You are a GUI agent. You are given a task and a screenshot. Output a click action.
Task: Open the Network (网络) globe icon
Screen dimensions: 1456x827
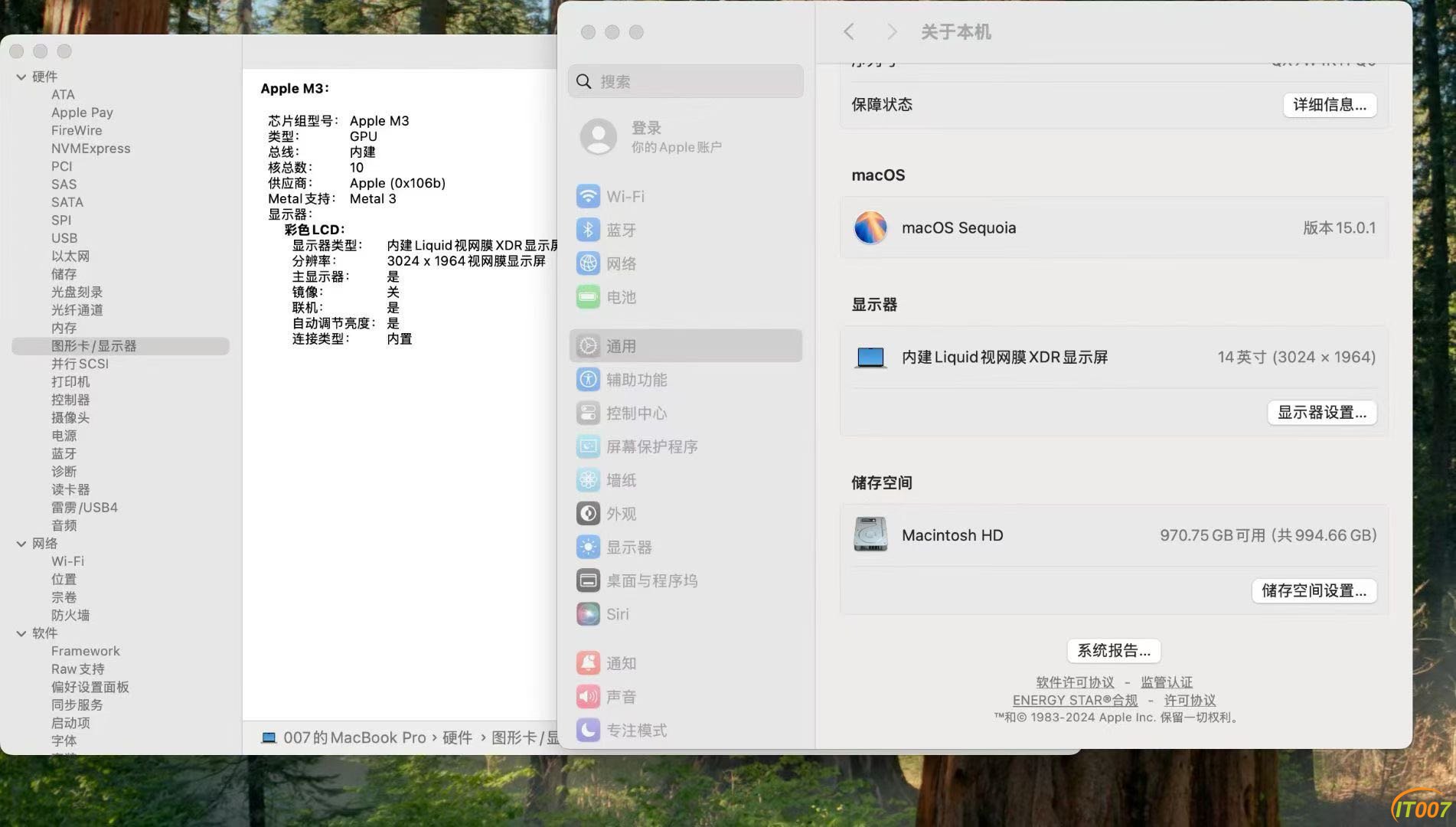pos(588,264)
